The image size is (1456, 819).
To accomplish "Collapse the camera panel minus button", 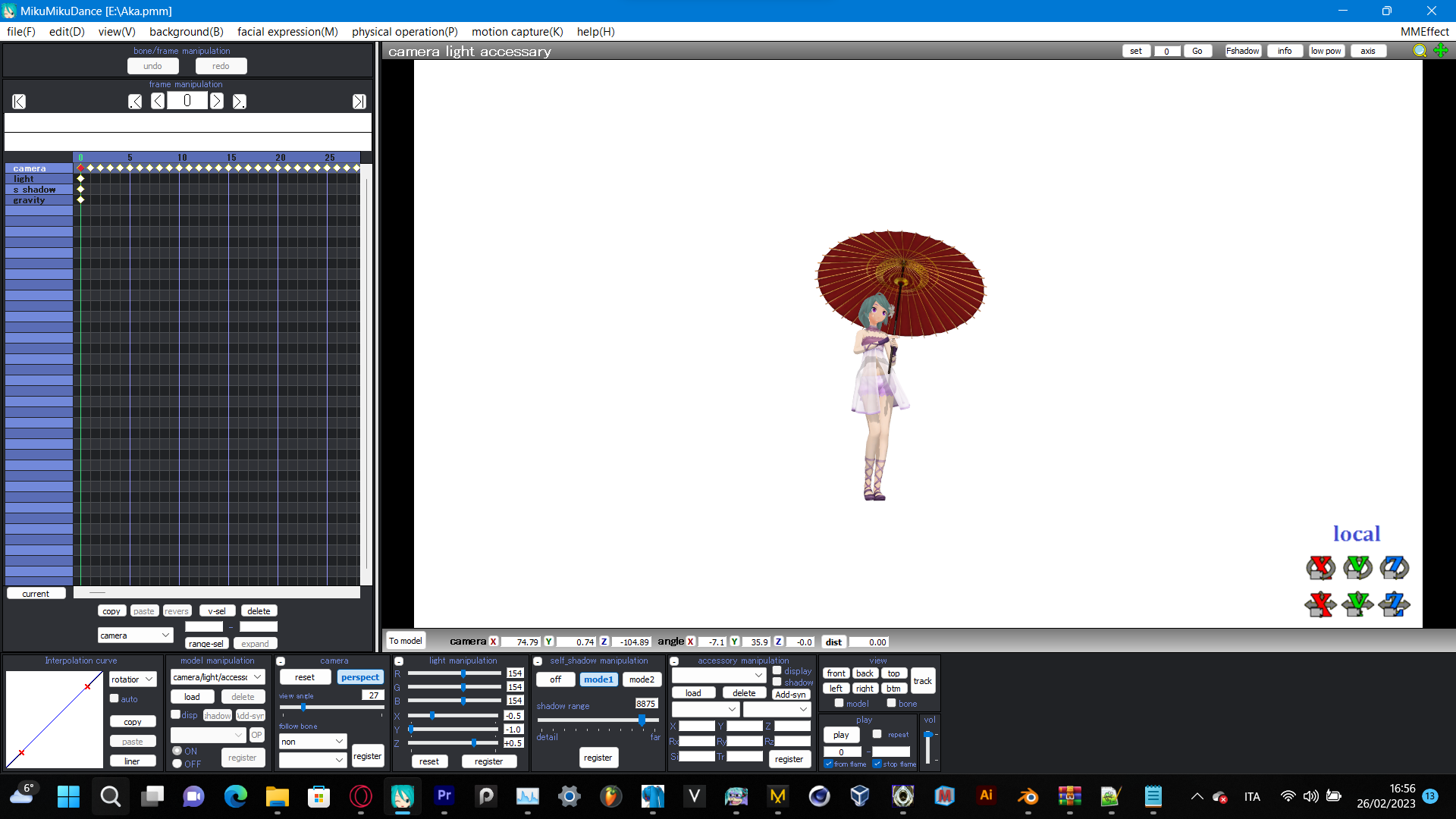I will coord(281,661).
